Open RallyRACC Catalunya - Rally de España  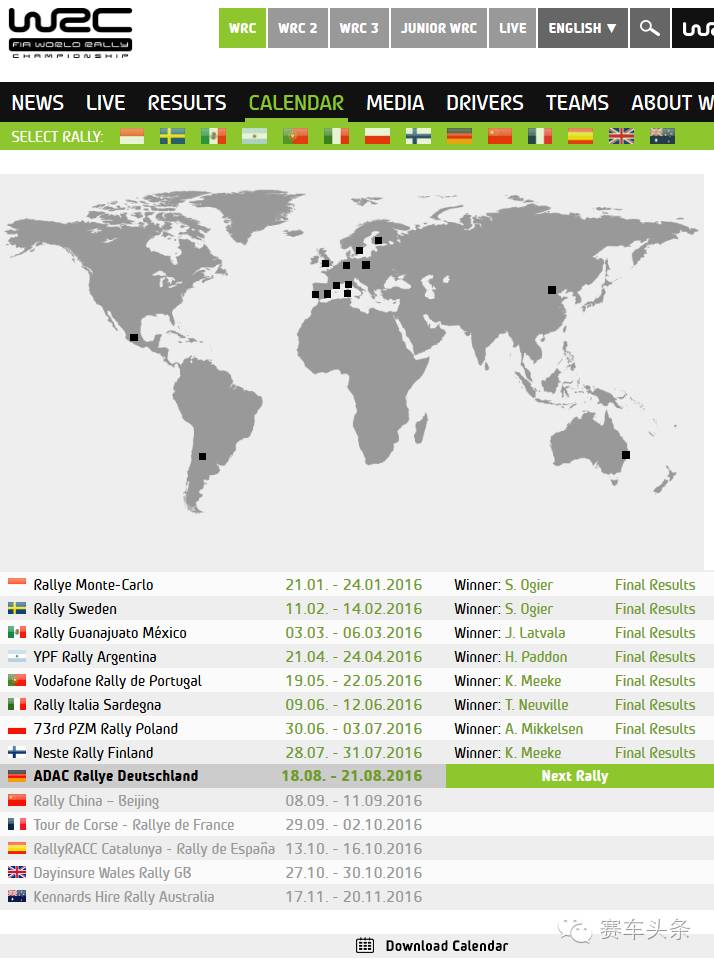154,849
